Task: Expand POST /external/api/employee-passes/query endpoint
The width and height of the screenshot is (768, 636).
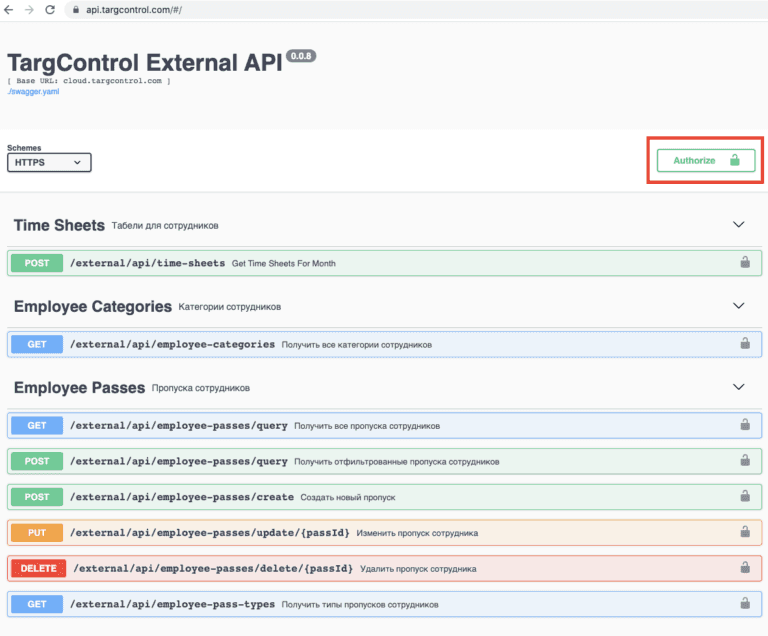Action: [x=384, y=461]
